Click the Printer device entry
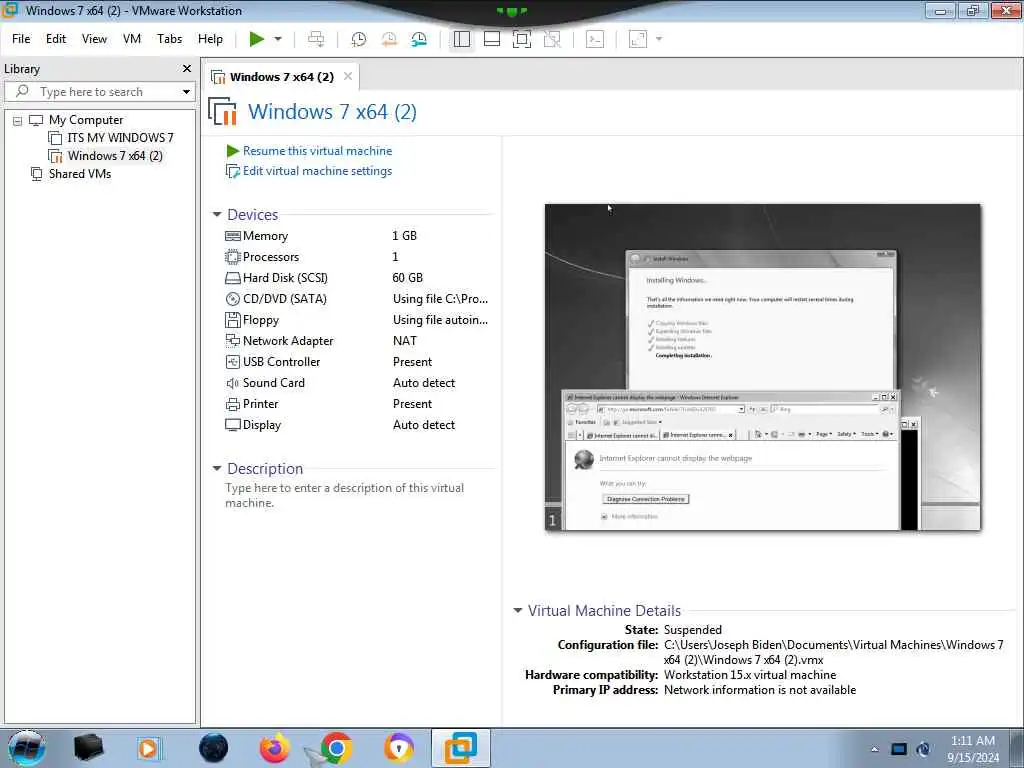Image resolution: width=1024 pixels, height=768 pixels. (x=260, y=404)
